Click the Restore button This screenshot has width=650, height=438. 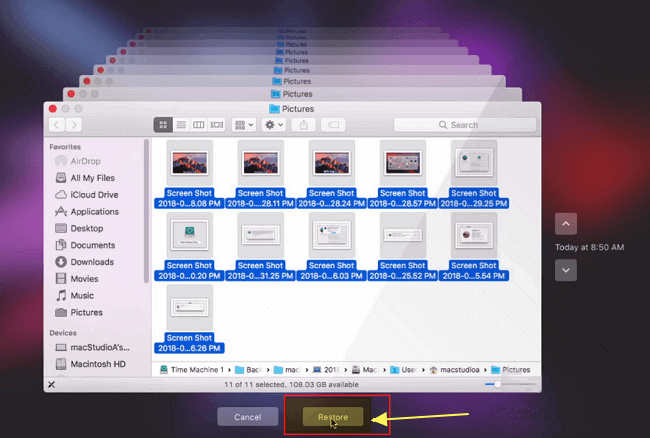[x=333, y=417]
